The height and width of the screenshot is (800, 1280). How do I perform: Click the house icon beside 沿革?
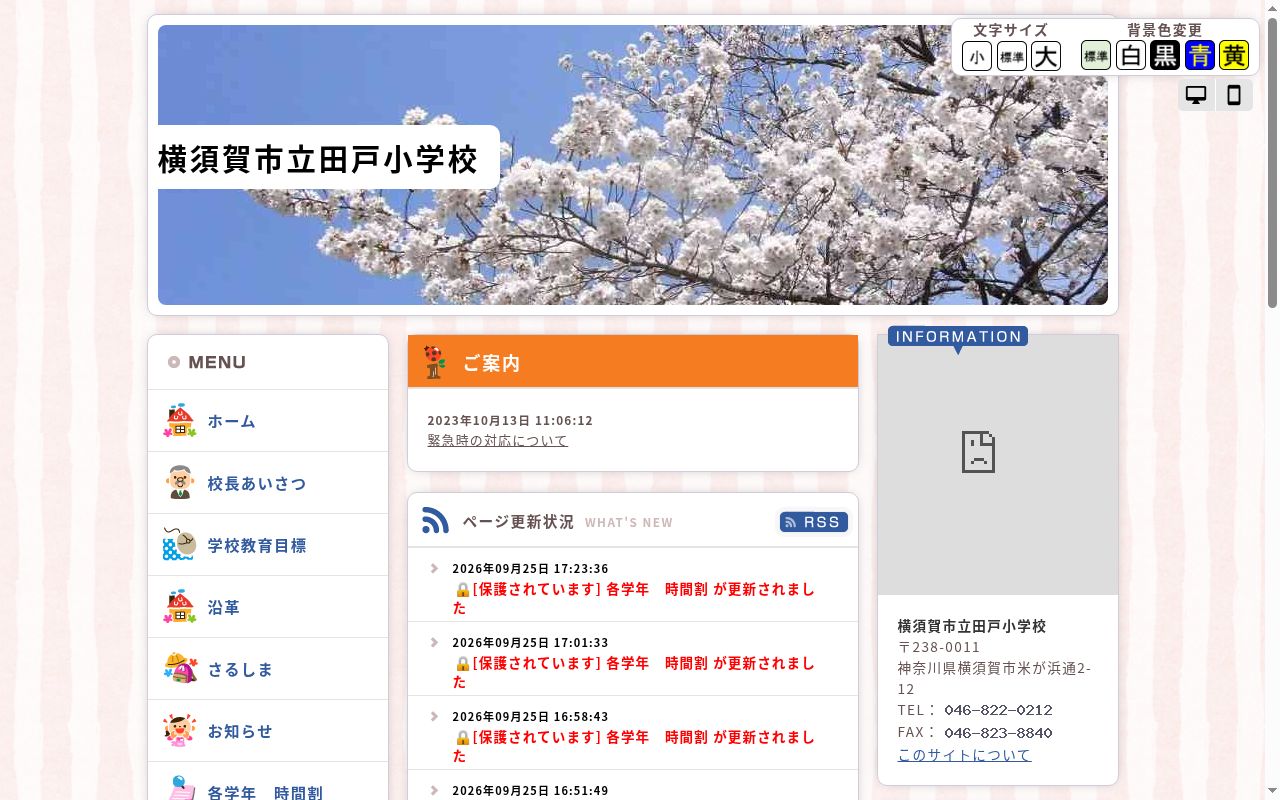pos(180,607)
